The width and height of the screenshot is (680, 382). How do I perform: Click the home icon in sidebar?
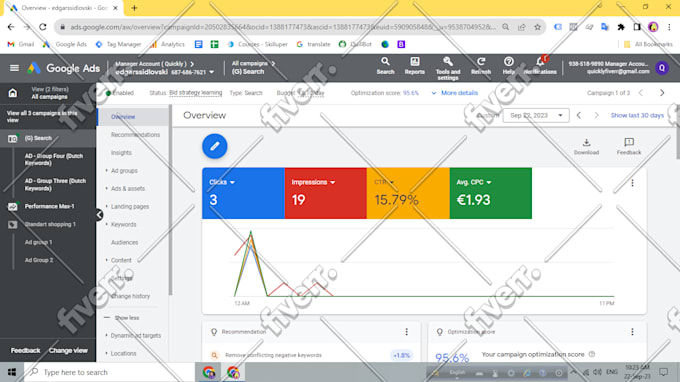[13, 93]
